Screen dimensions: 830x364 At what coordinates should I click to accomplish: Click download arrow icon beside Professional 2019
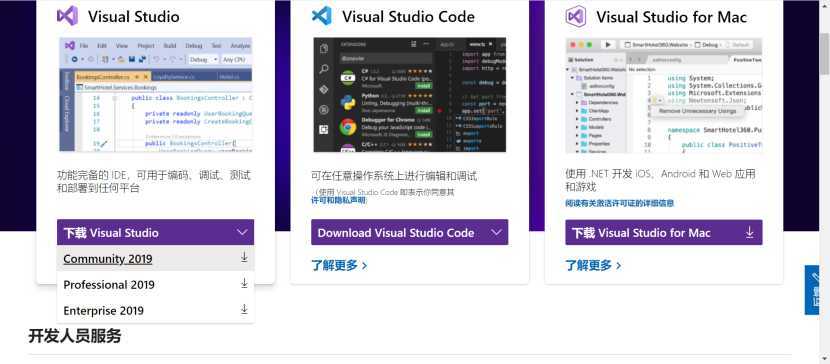(244, 283)
